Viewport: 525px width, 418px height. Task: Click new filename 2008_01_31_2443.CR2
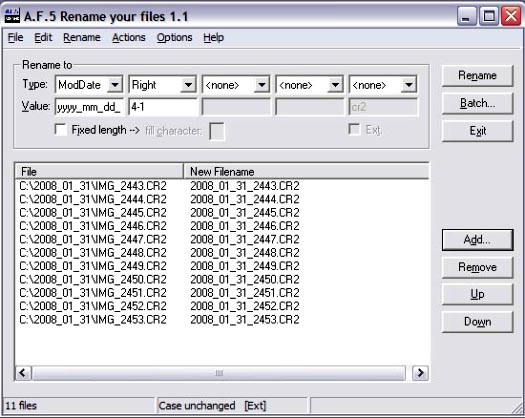click(x=245, y=186)
